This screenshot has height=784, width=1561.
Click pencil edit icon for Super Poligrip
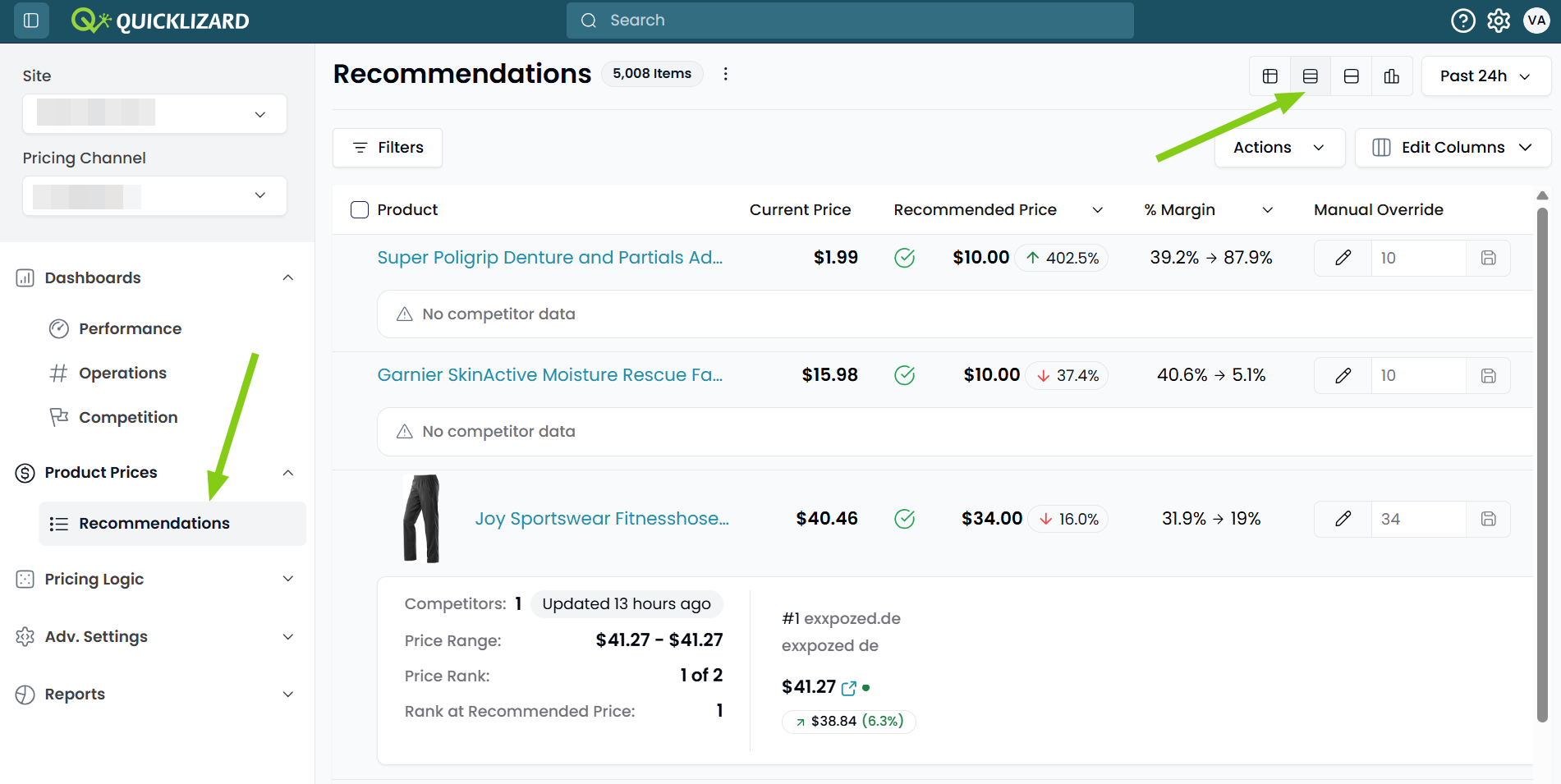(1343, 258)
